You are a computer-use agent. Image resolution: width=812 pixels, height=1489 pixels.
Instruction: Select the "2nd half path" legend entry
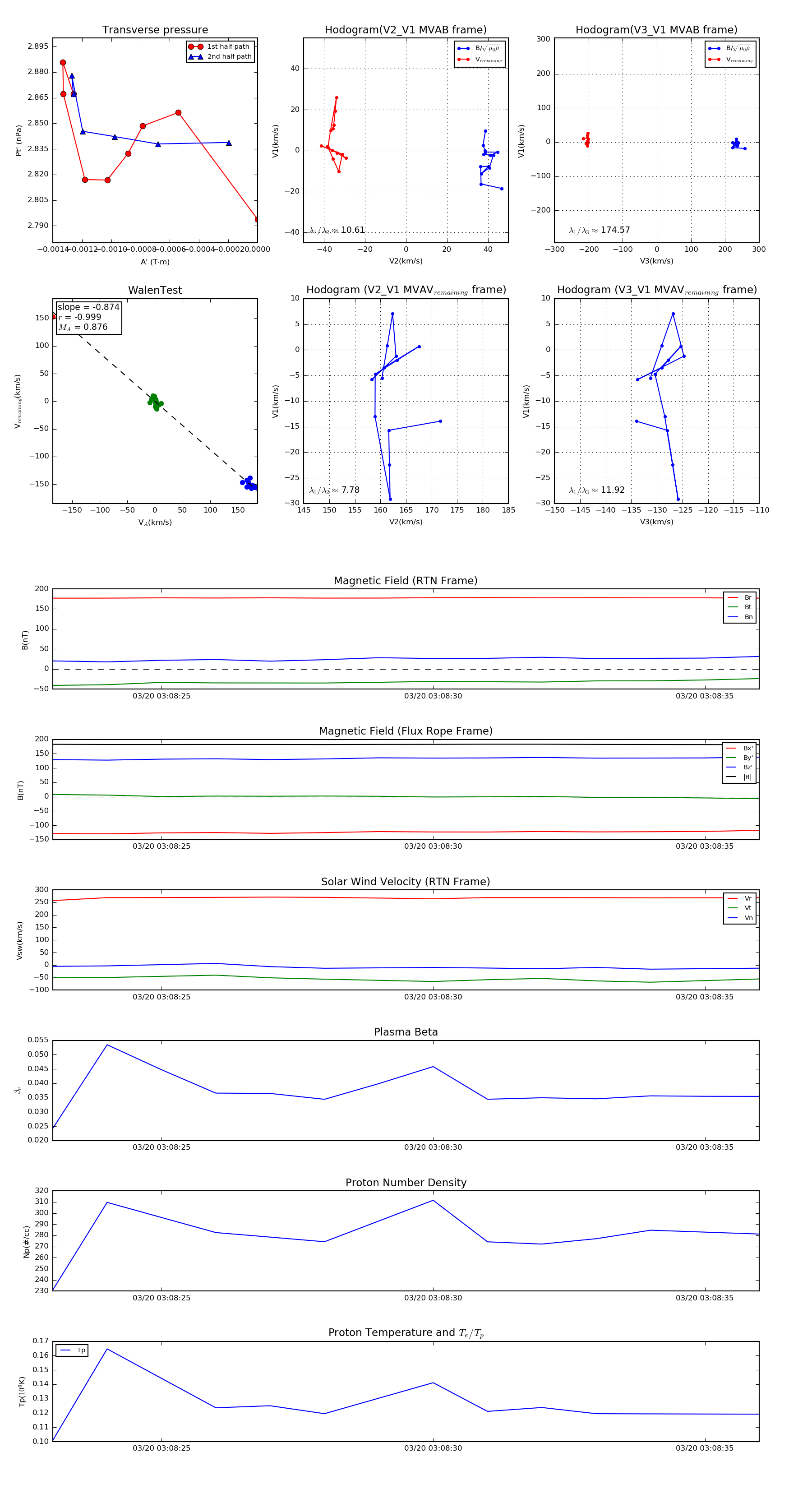220,57
